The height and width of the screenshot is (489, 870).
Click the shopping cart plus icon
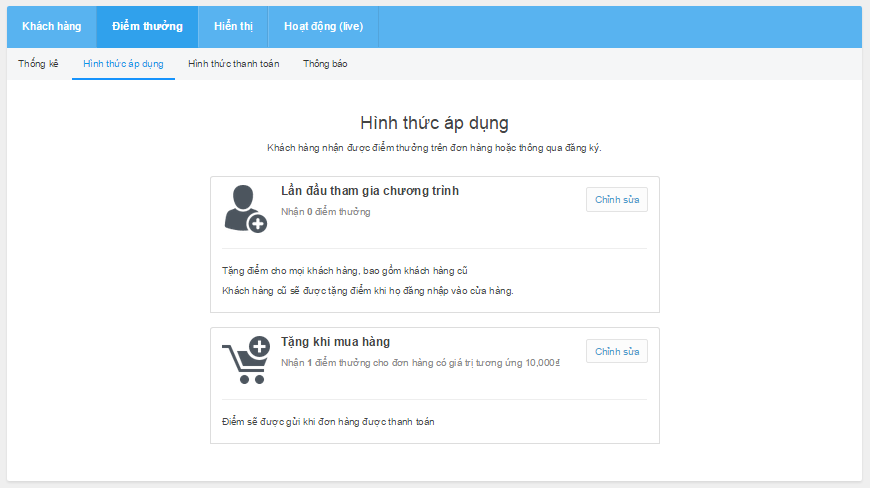click(246, 360)
